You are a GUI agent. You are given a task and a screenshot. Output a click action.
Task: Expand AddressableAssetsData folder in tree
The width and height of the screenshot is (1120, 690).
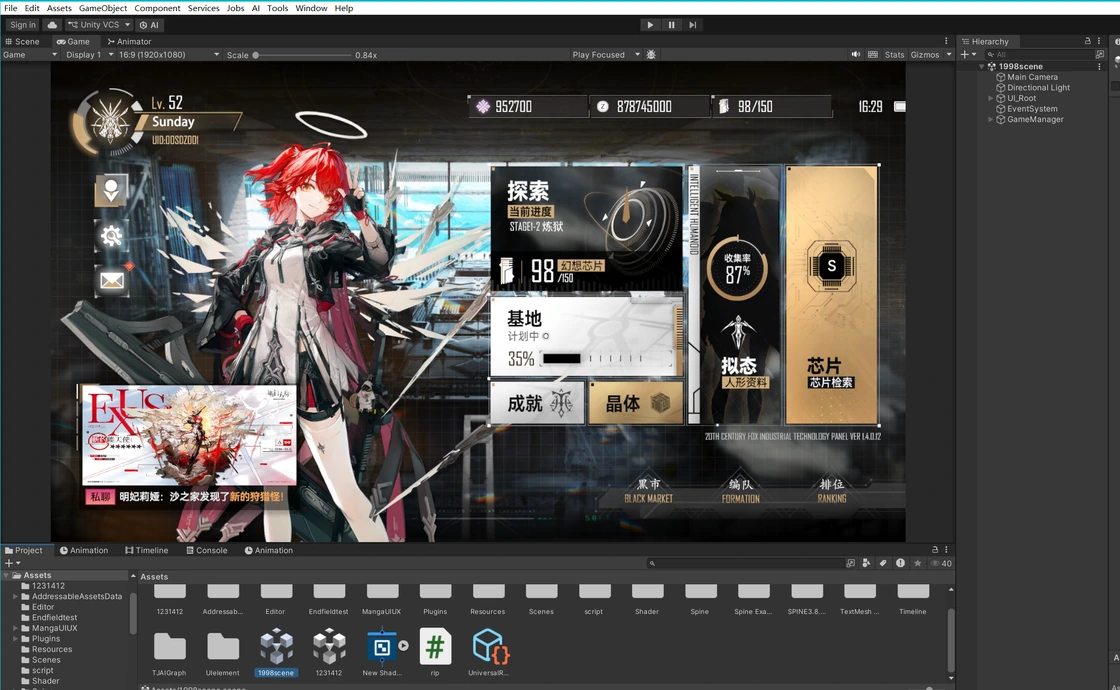tap(15, 596)
